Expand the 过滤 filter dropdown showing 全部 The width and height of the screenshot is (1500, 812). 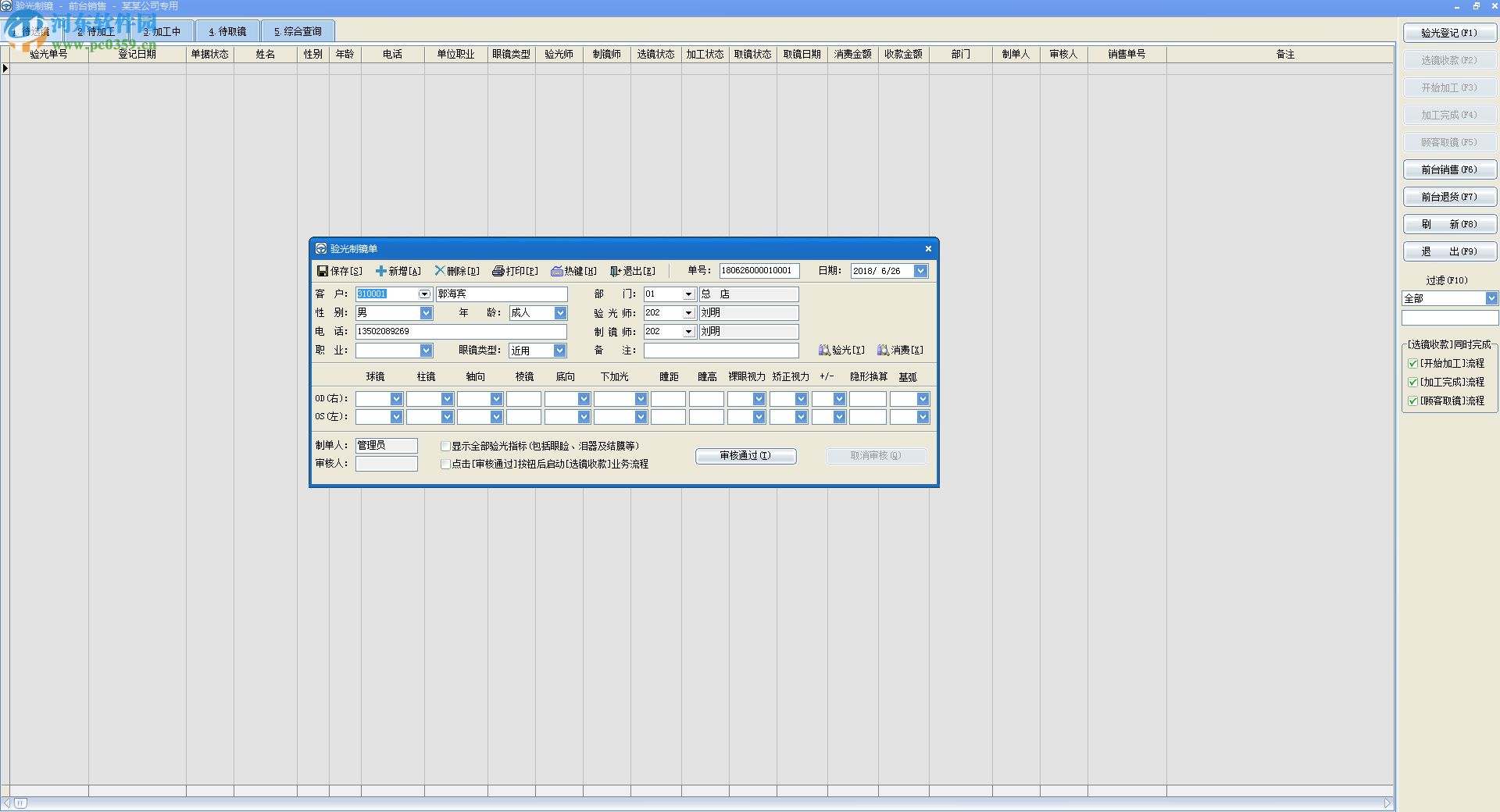[x=1491, y=298]
